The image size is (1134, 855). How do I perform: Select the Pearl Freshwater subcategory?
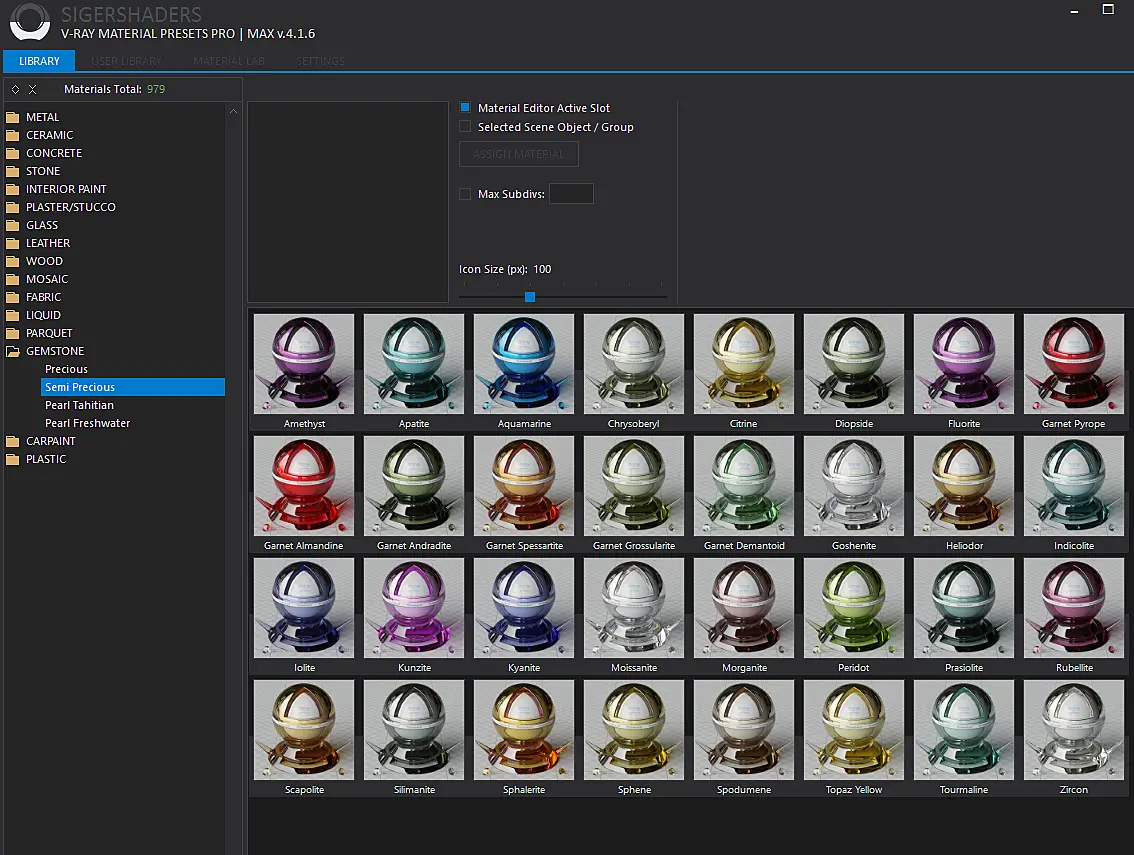(88, 423)
